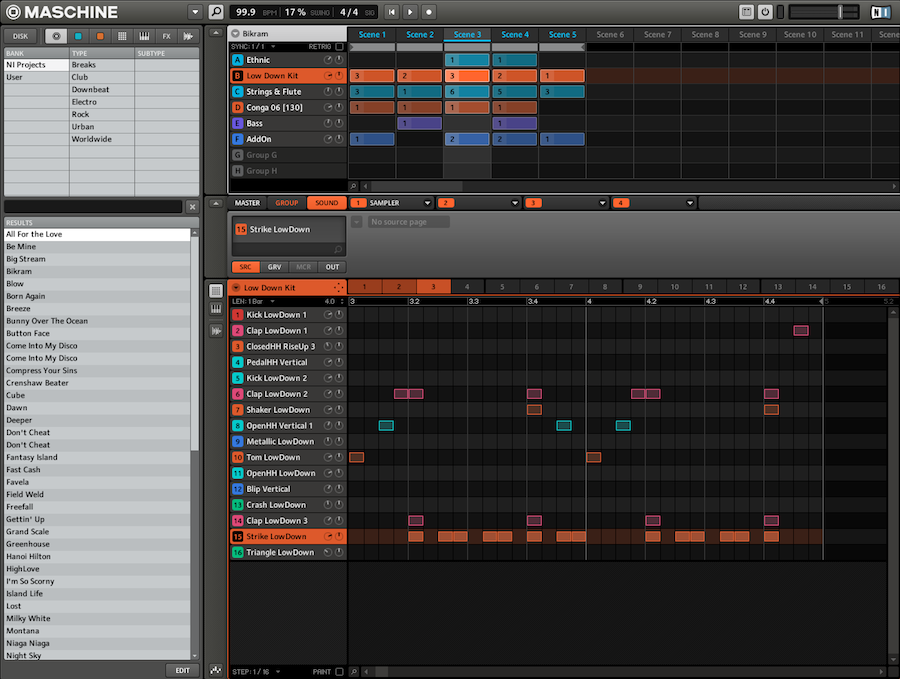Toggle the browser with the magnifier icon

(216, 12)
